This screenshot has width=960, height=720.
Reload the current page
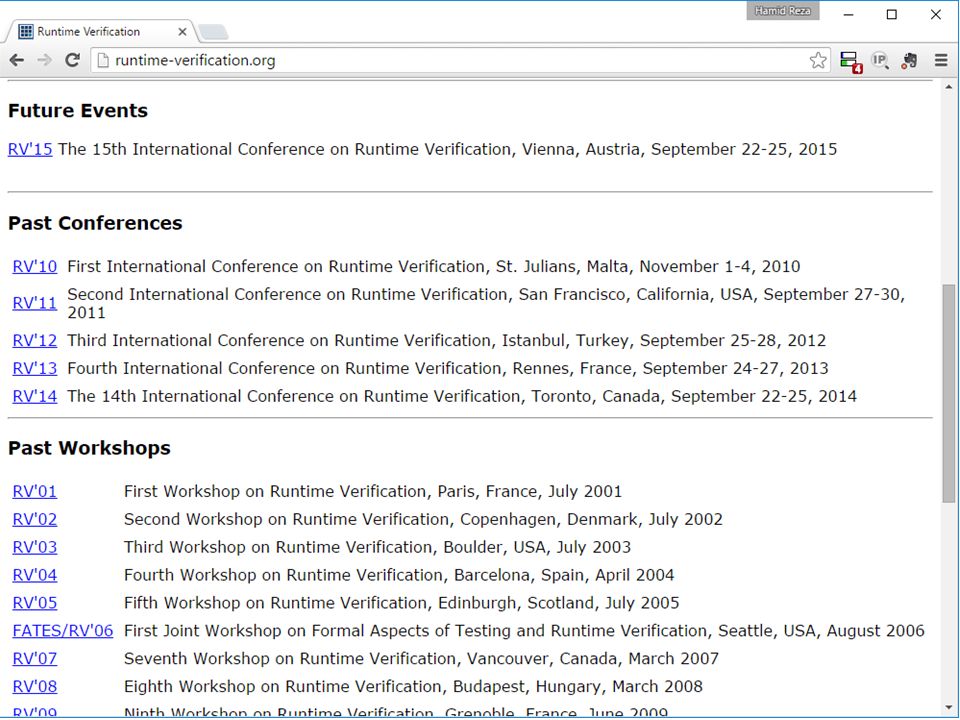click(x=72, y=60)
